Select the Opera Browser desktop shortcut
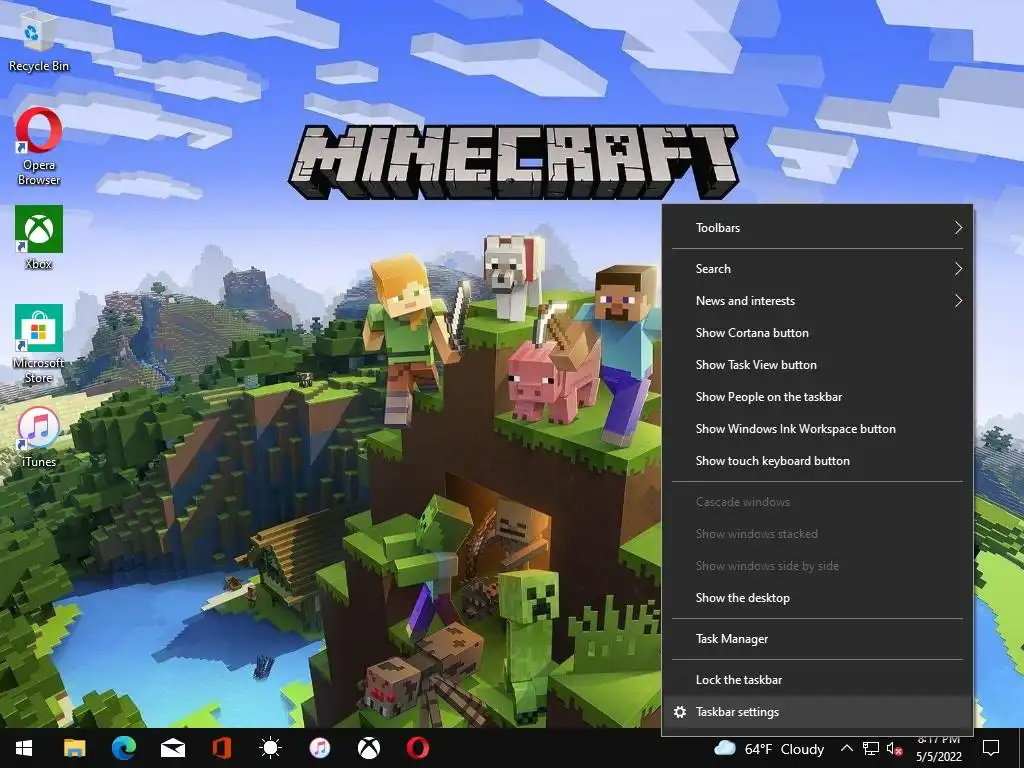 click(x=39, y=146)
